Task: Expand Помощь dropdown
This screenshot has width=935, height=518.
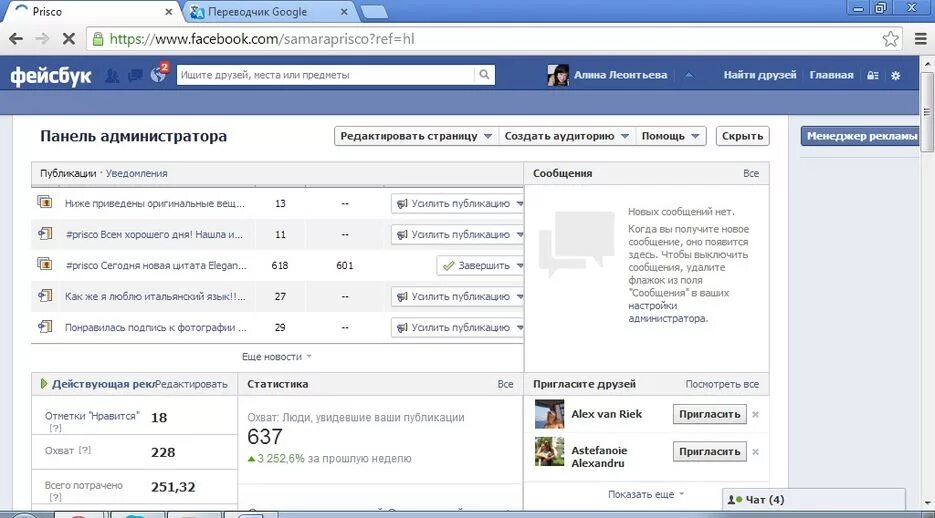Action: coord(670,136)
